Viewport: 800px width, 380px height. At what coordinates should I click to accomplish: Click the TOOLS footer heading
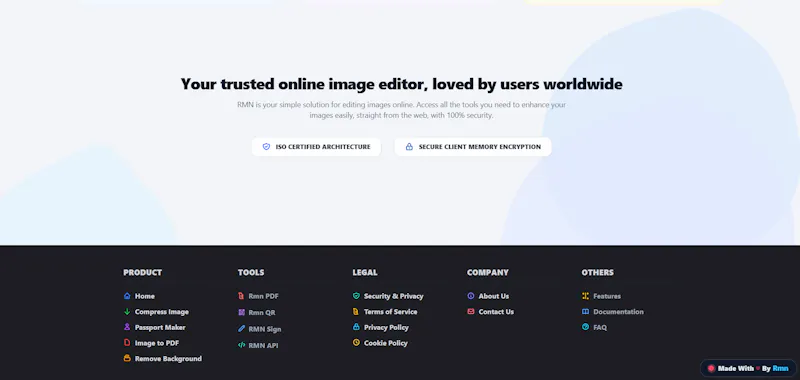[251, 272]
